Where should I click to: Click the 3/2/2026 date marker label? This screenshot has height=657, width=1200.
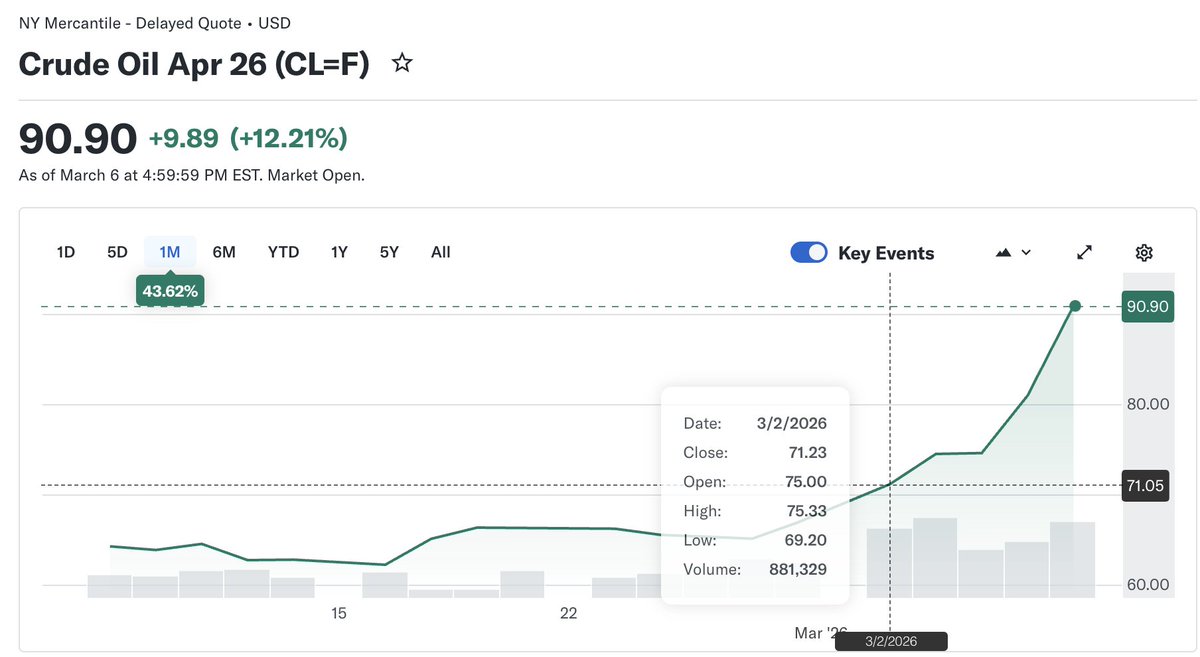point(890,641)
